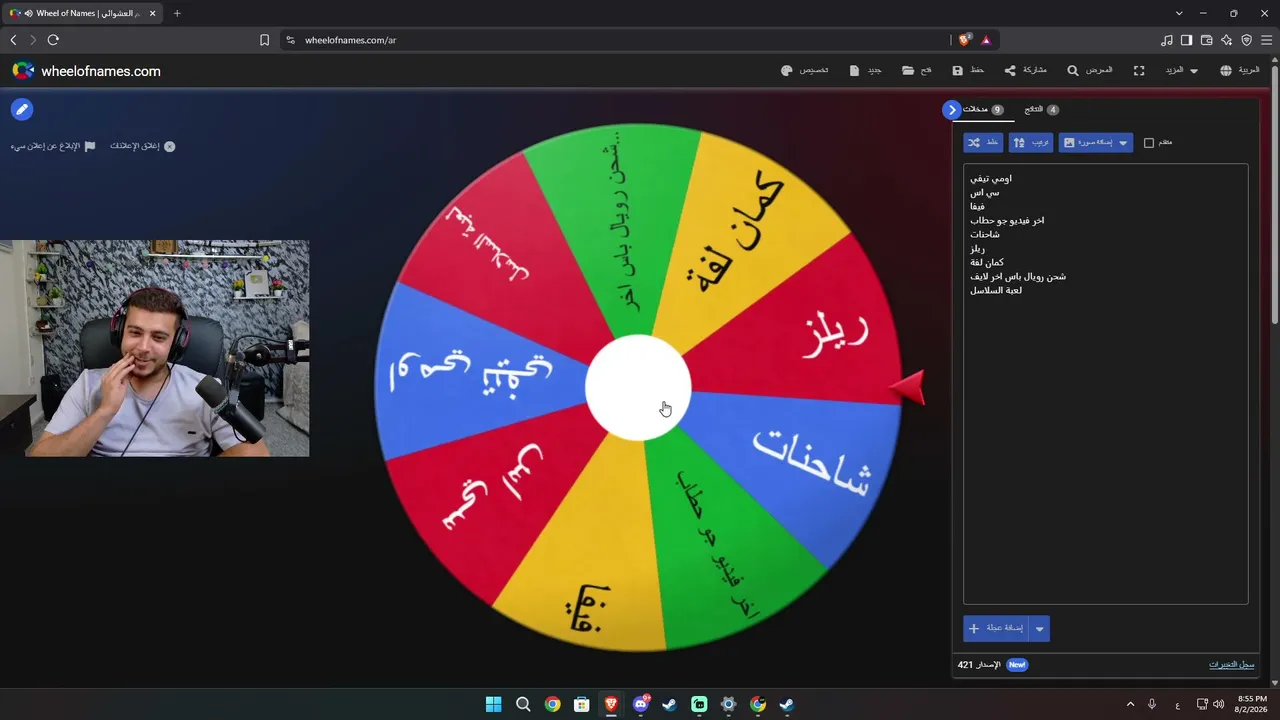Image resolution: width=1280 pixels, height=720 pixels.
Task: Enter fullscreen mode for the wheel
Action: (x=1139, y=71)
